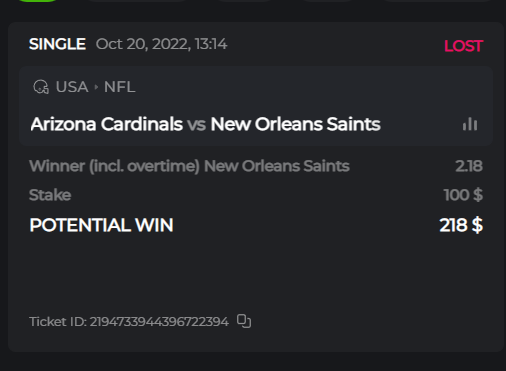Open the NFL league breadcrumb
The image size is (506, 371).
pyautogui.click(x=120, y=87)
